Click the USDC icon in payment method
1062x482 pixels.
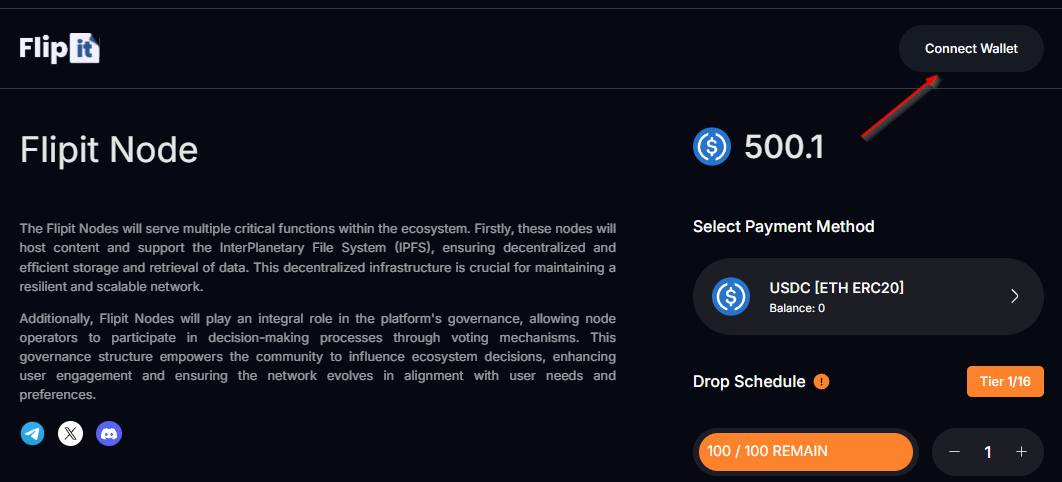click(x=731, y=297)
